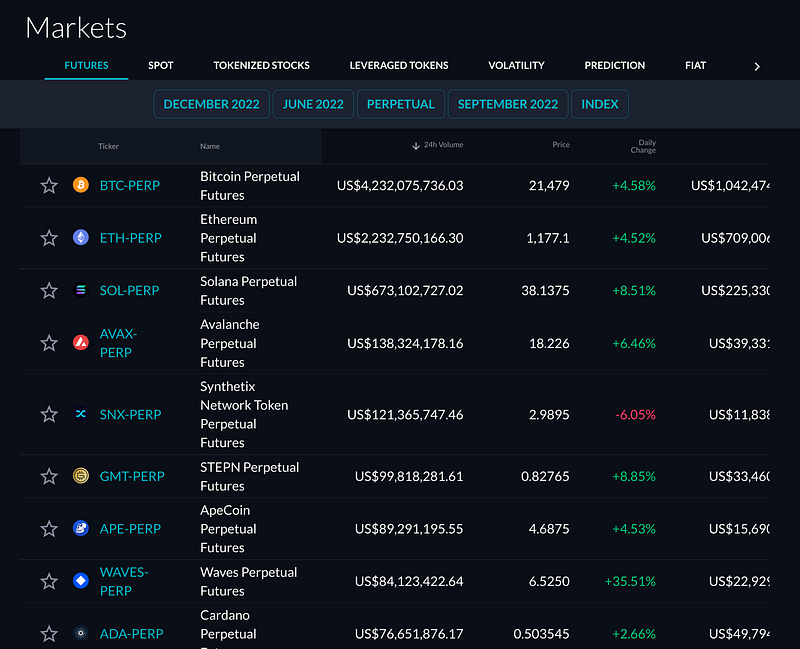Sort markets by Daily Change column
Viewport: 800px width, 649px height.
click(643, 146)
